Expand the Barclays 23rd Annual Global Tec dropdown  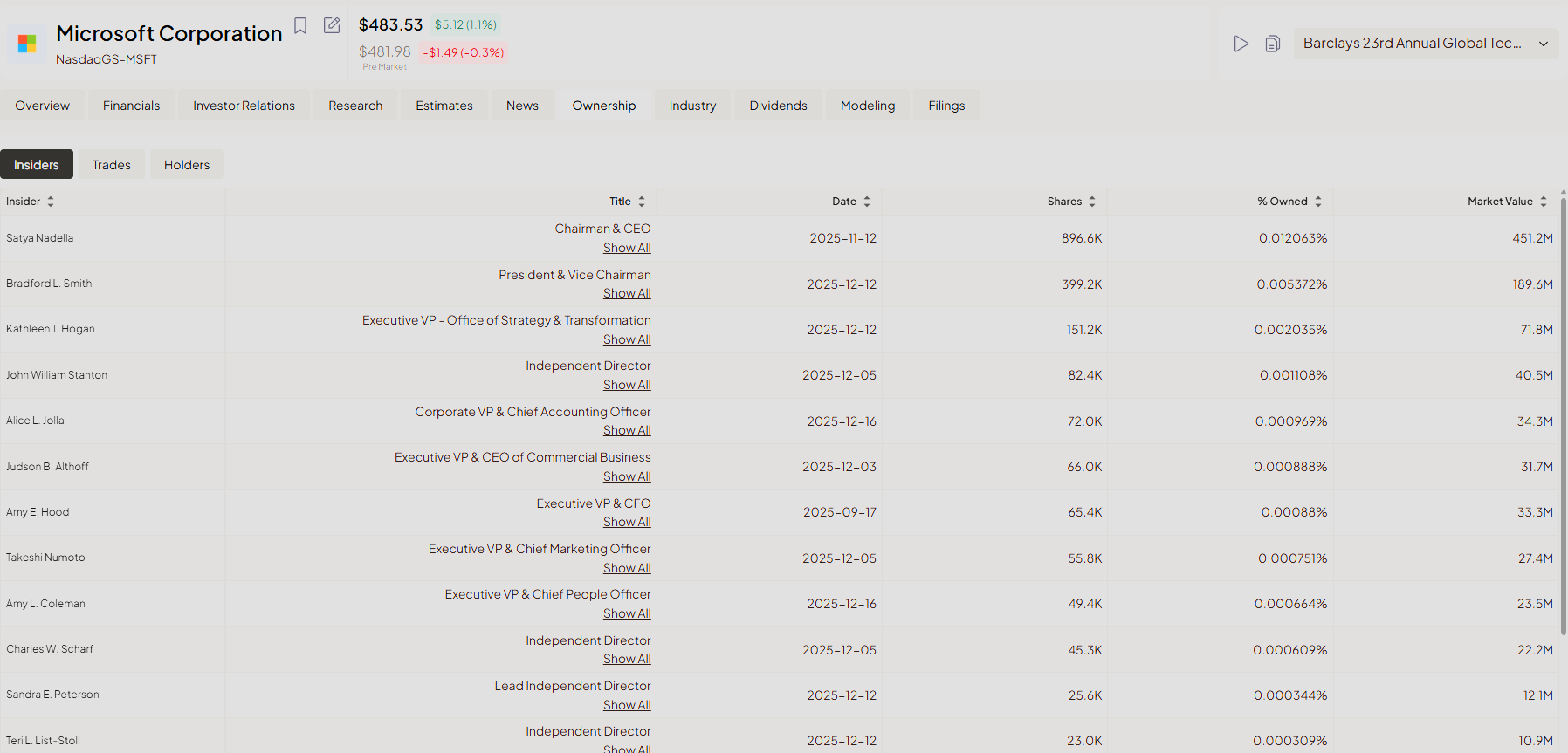1426,44
